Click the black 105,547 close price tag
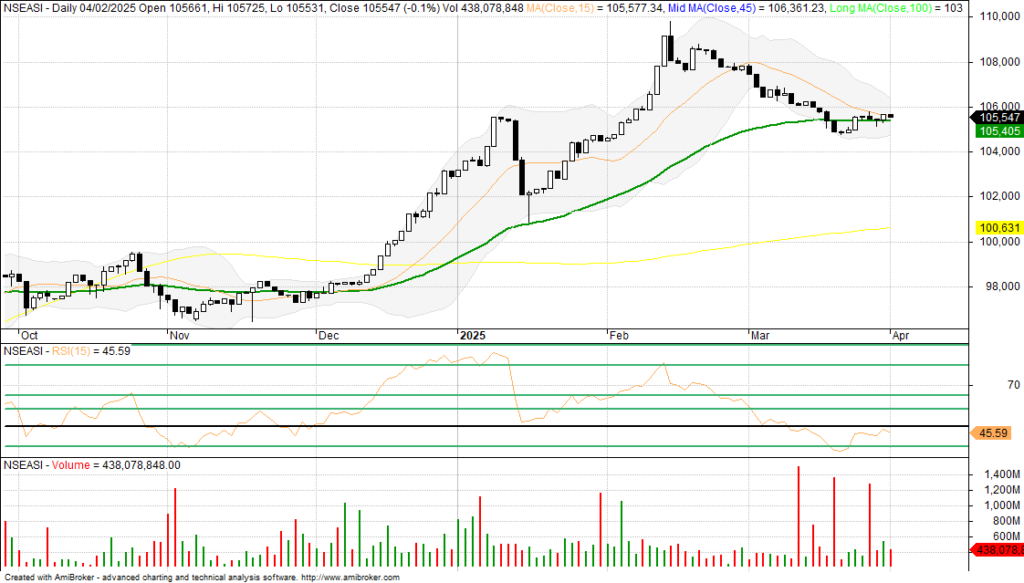The image size is (1024, 583). (x=996, y=118)
